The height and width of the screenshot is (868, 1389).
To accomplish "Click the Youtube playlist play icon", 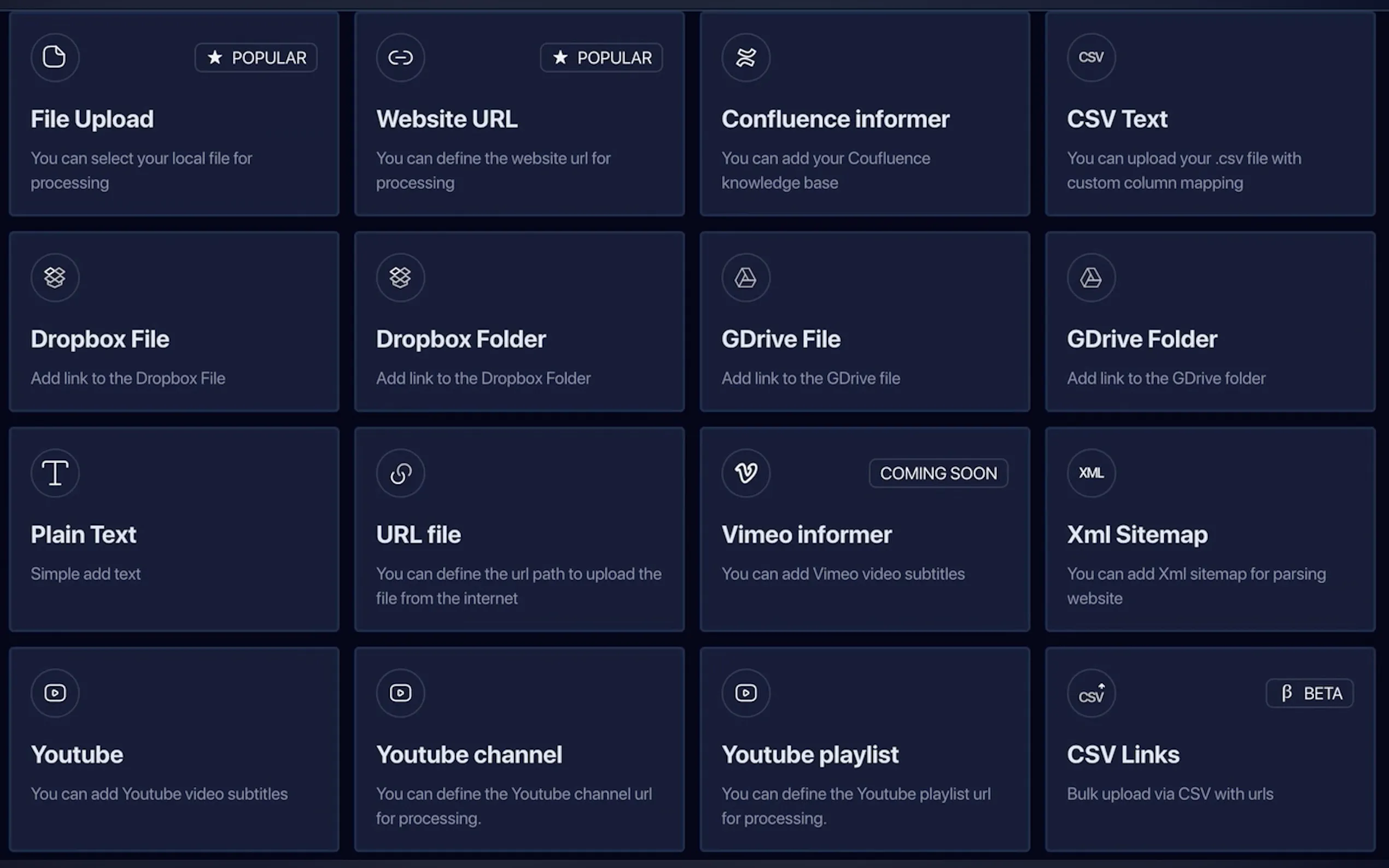I will pyautogui.click(x=746, y=693).
